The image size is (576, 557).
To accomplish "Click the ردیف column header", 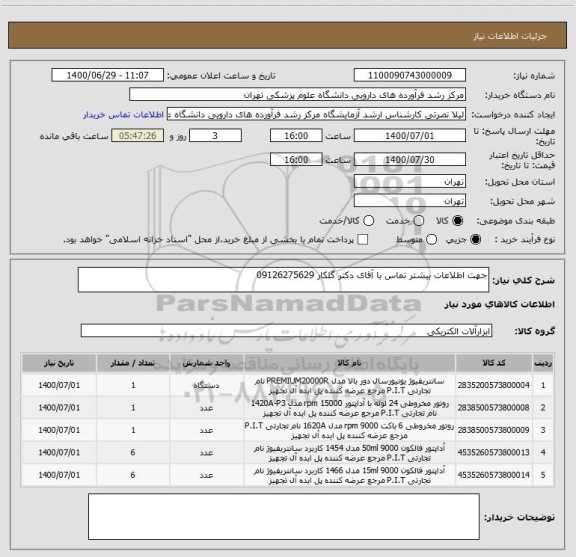I will [x=543, y=363].
